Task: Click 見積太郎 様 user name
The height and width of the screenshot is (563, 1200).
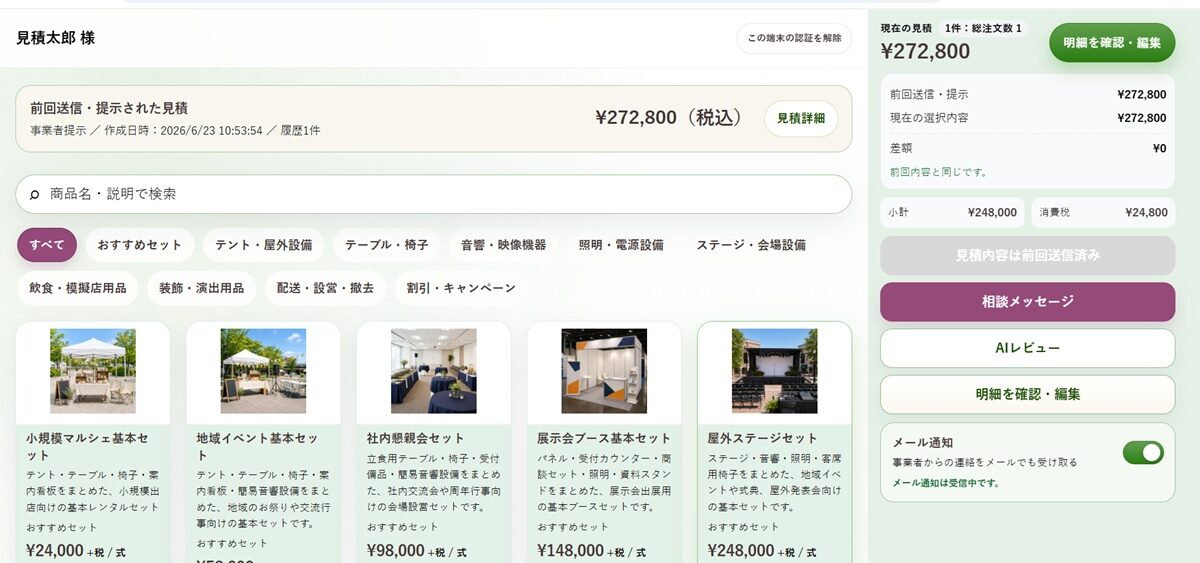Action: coord(56,38)
